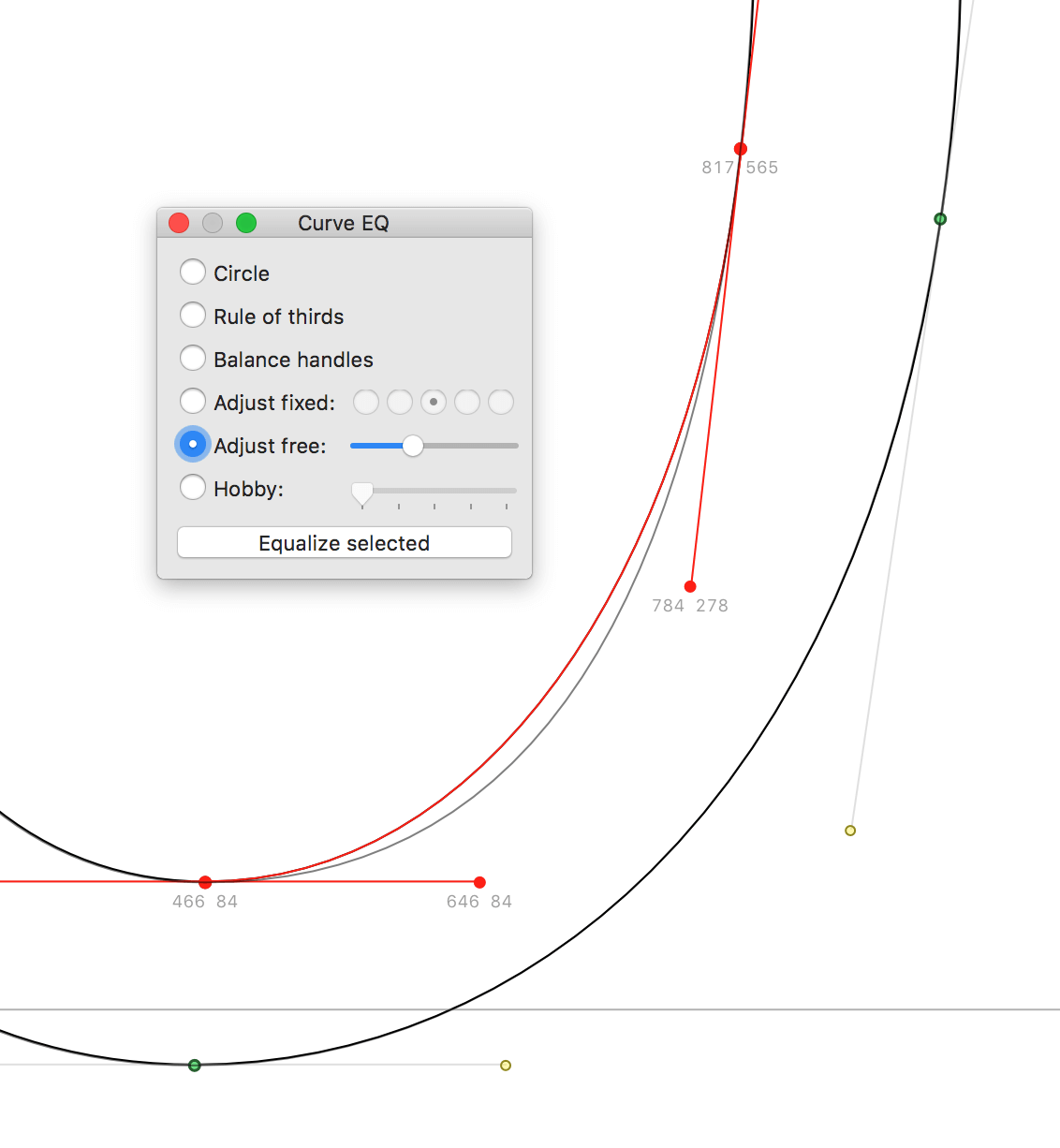1060x1148 pixels.
Task: Pick the fourth Adjust fixed preset
Action: point(467,402)
